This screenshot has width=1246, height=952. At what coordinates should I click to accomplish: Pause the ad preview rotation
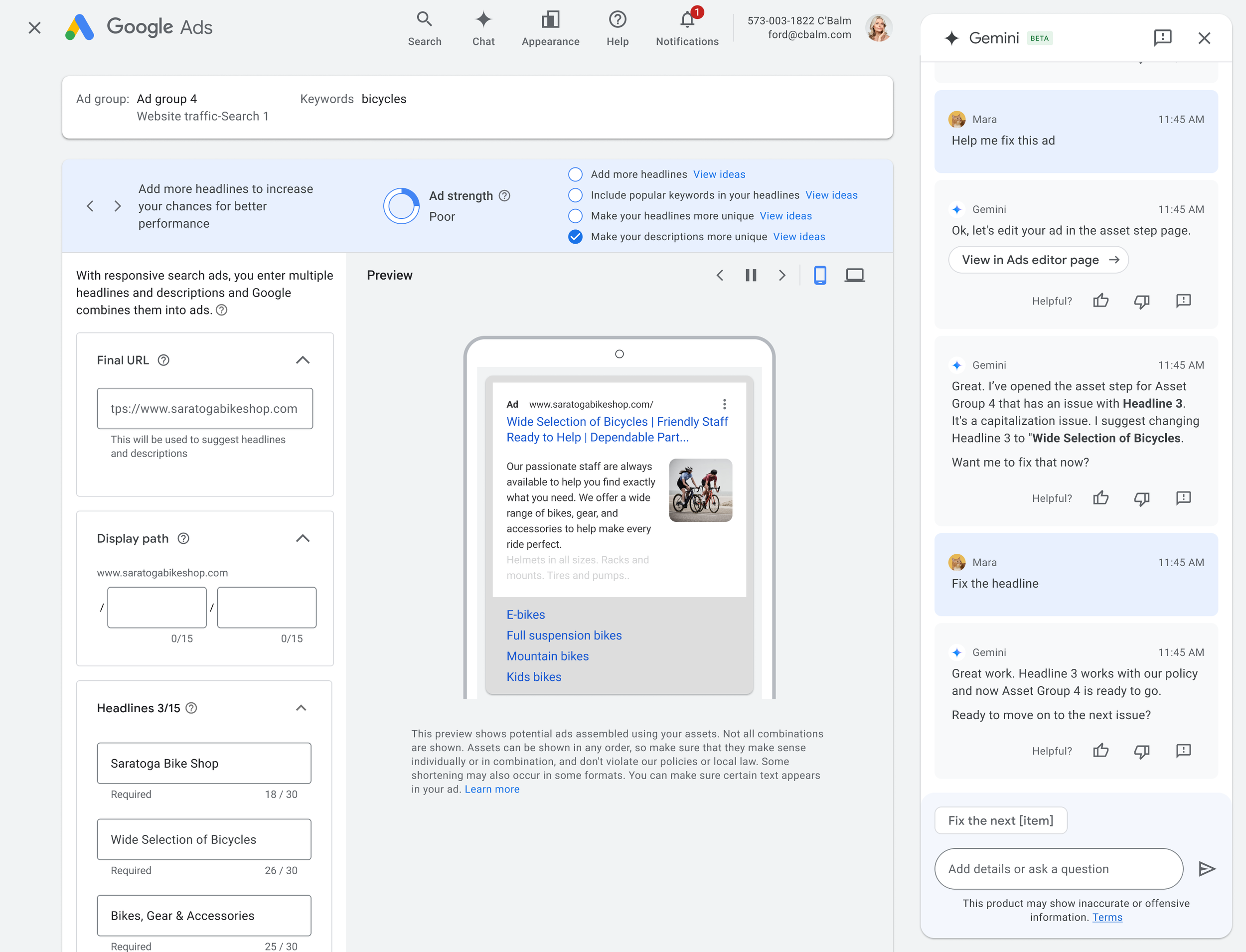[751, 276]
